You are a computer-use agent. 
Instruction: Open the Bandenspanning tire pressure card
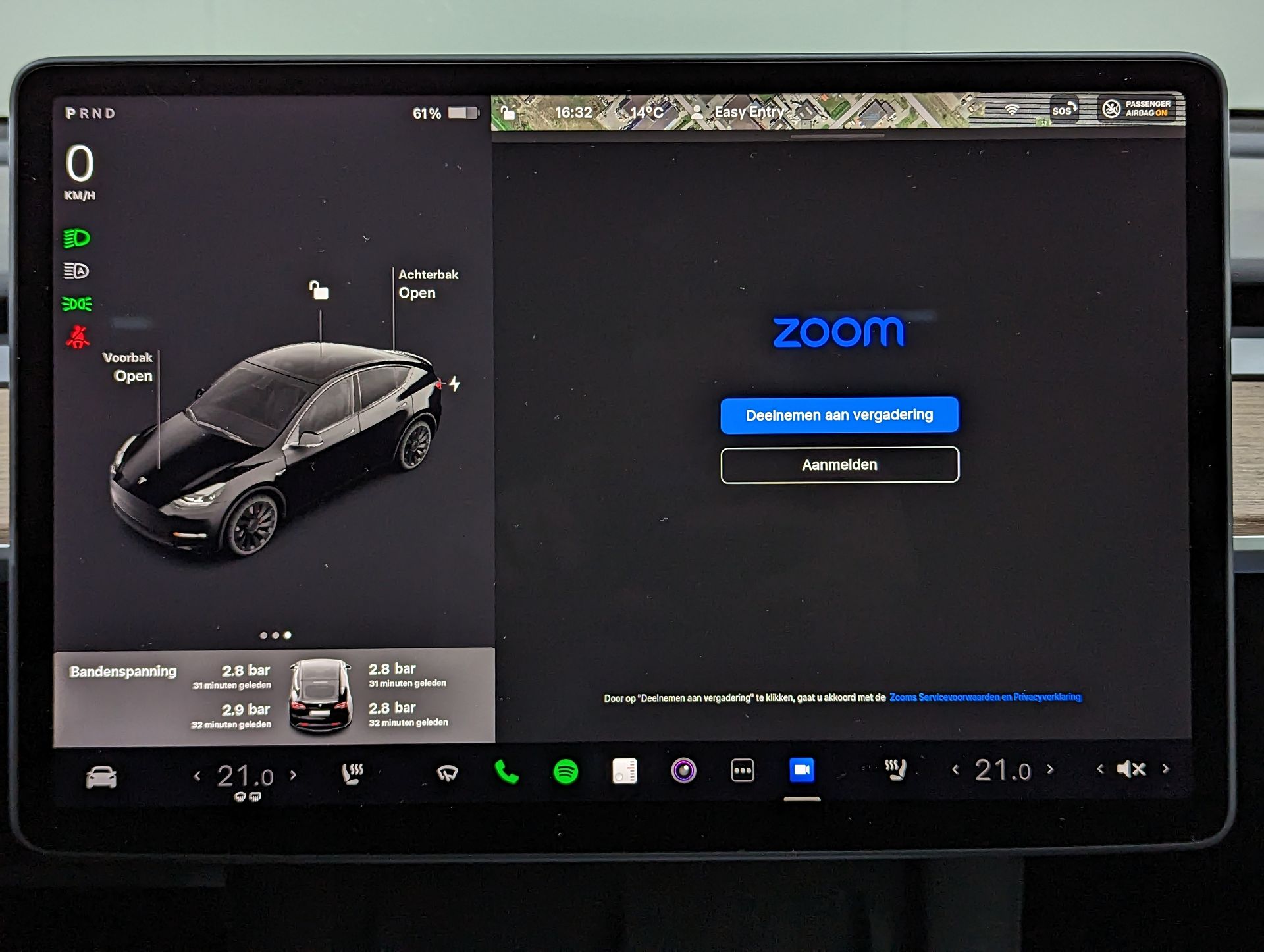[x=274, y=697]
